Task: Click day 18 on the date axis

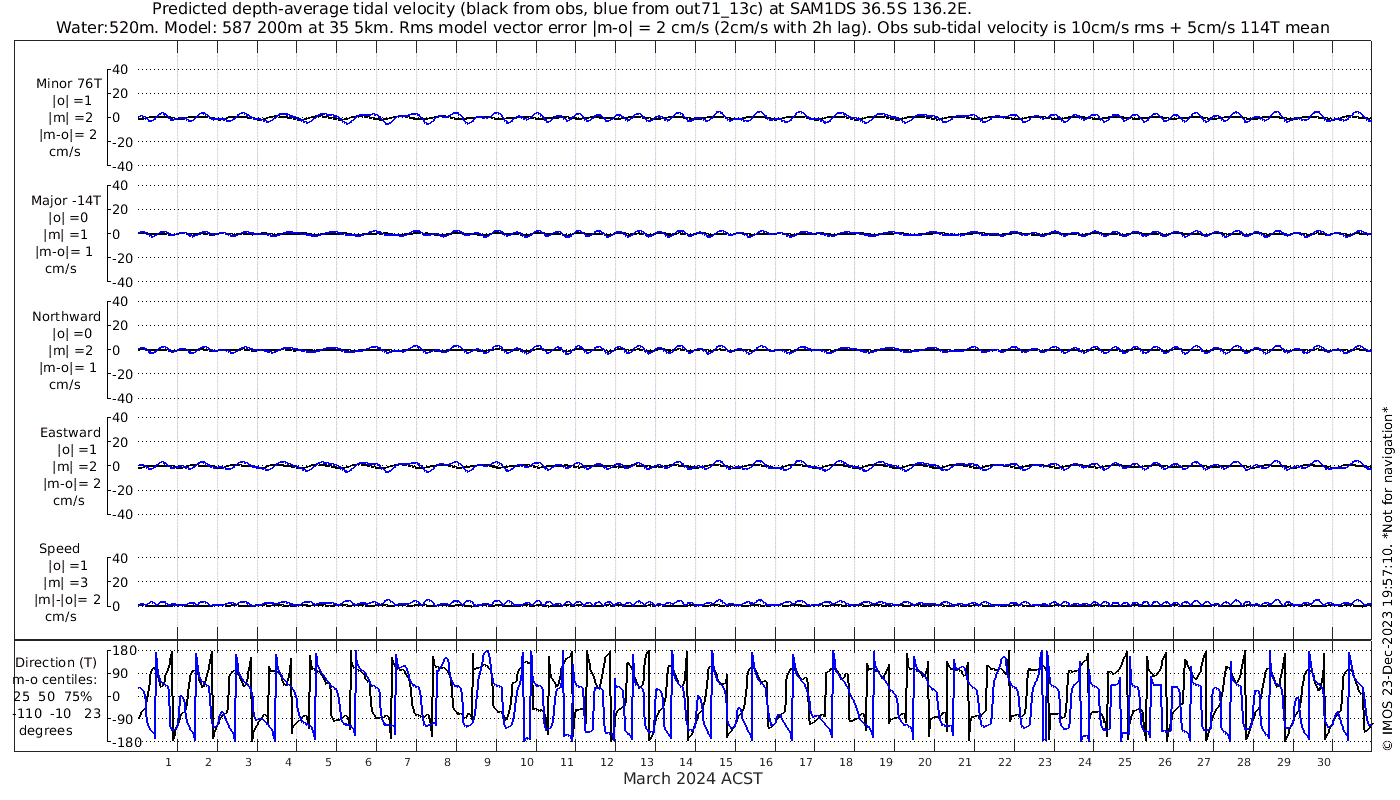Action: click(x=846, y=762)
